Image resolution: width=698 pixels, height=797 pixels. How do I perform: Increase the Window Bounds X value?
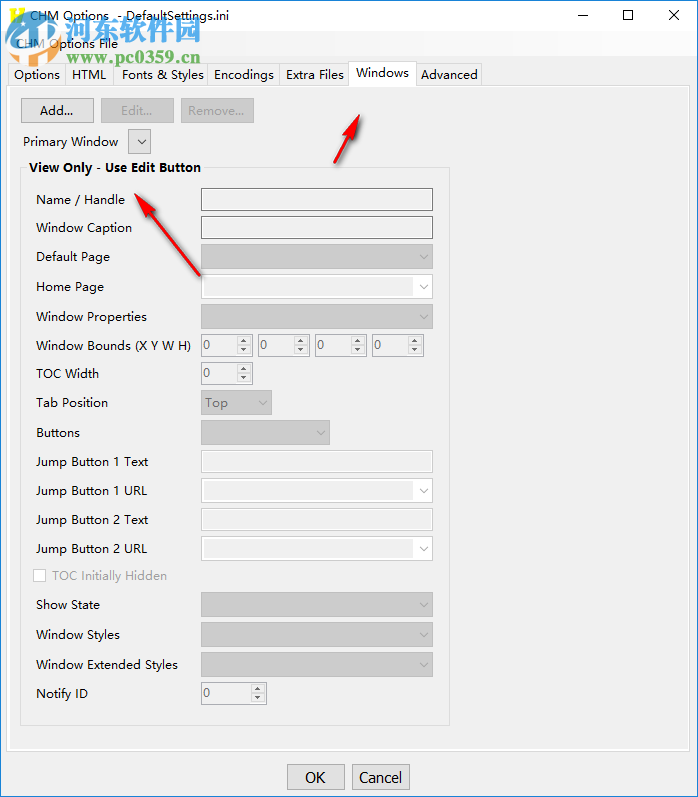pyautogui.click(x=244, y=341)
